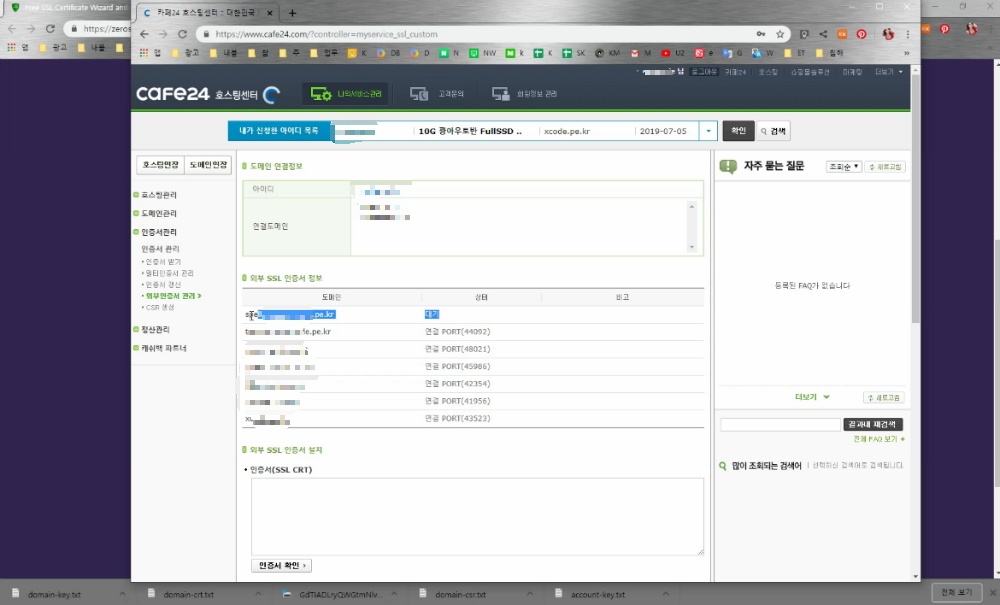Open the 광고 bookmark folder
The width and height of the screenshot is (1000, 605).
click(186, 53)
